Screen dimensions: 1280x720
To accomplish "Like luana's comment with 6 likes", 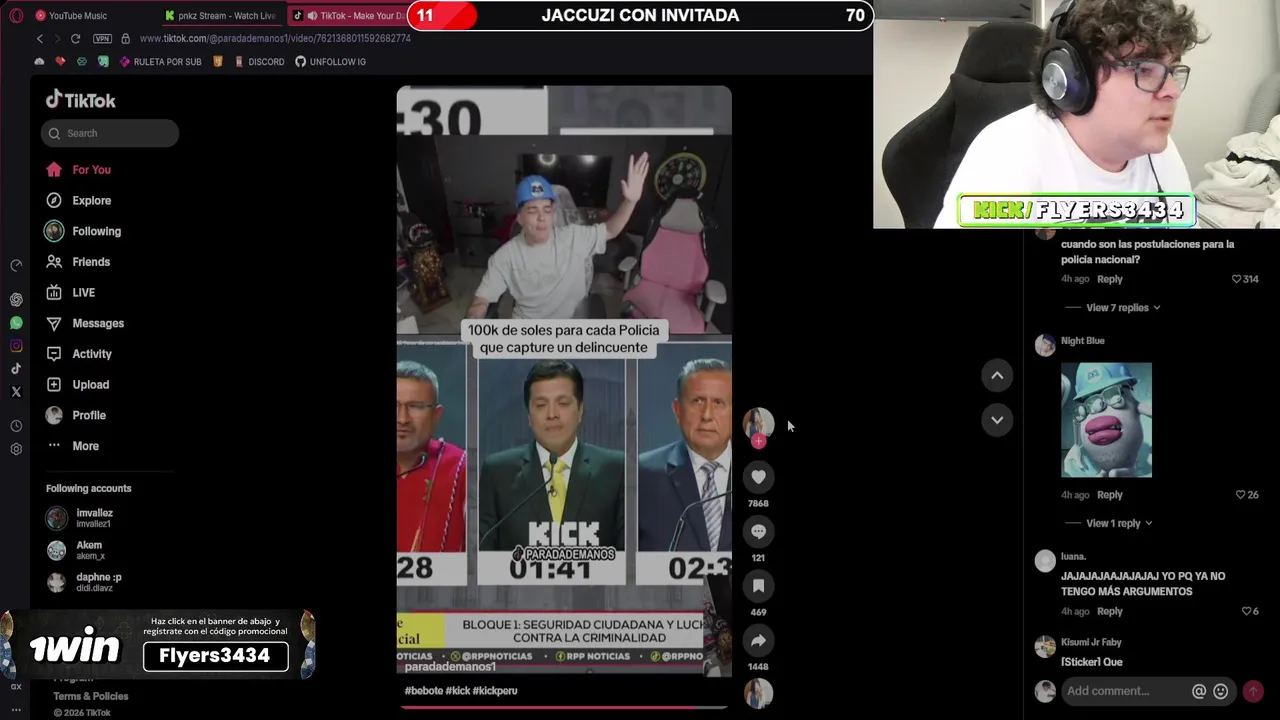I will 1246,611.
